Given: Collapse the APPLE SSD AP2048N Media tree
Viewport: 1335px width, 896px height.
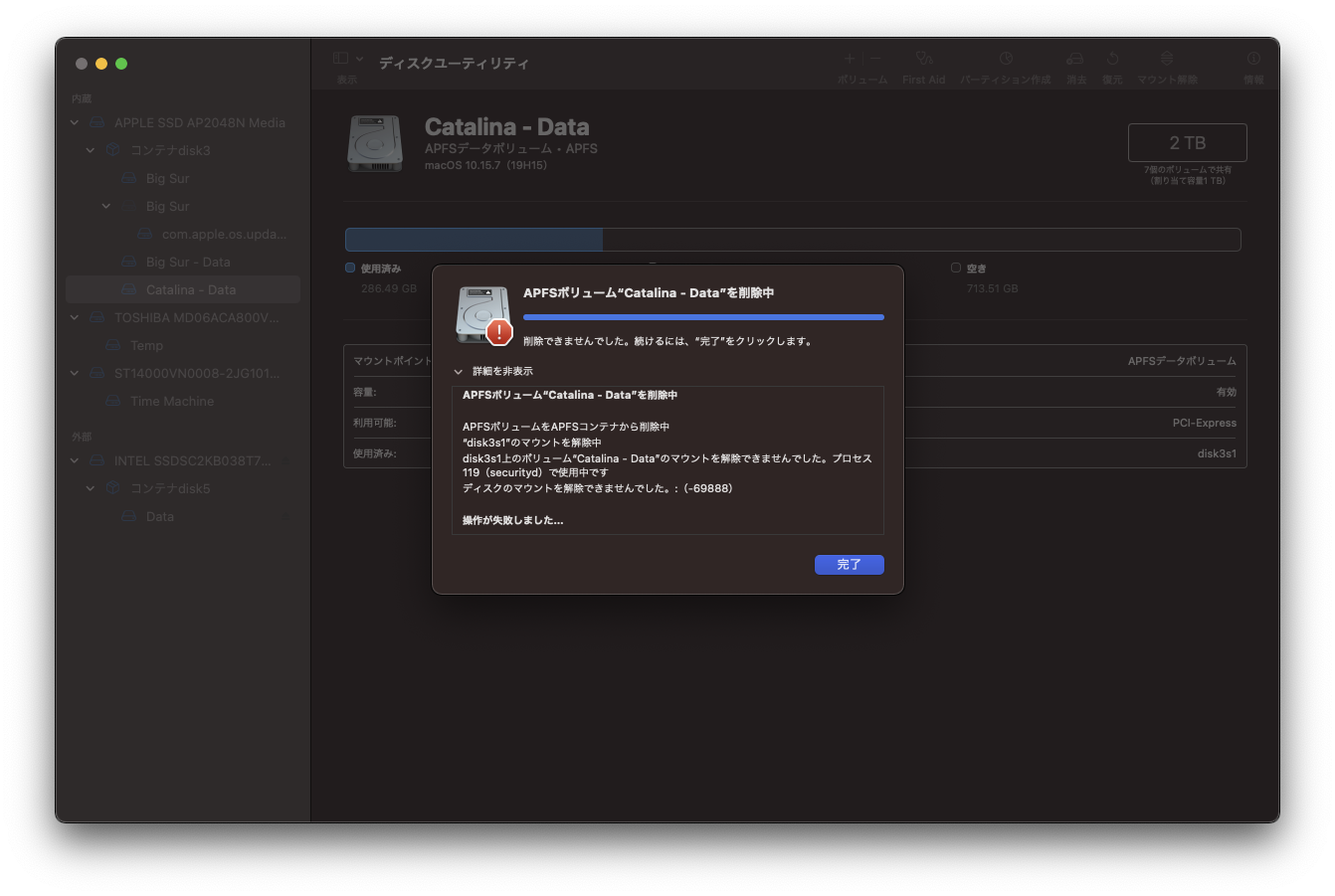Looking at the screenshot, I should coord(75,123).
